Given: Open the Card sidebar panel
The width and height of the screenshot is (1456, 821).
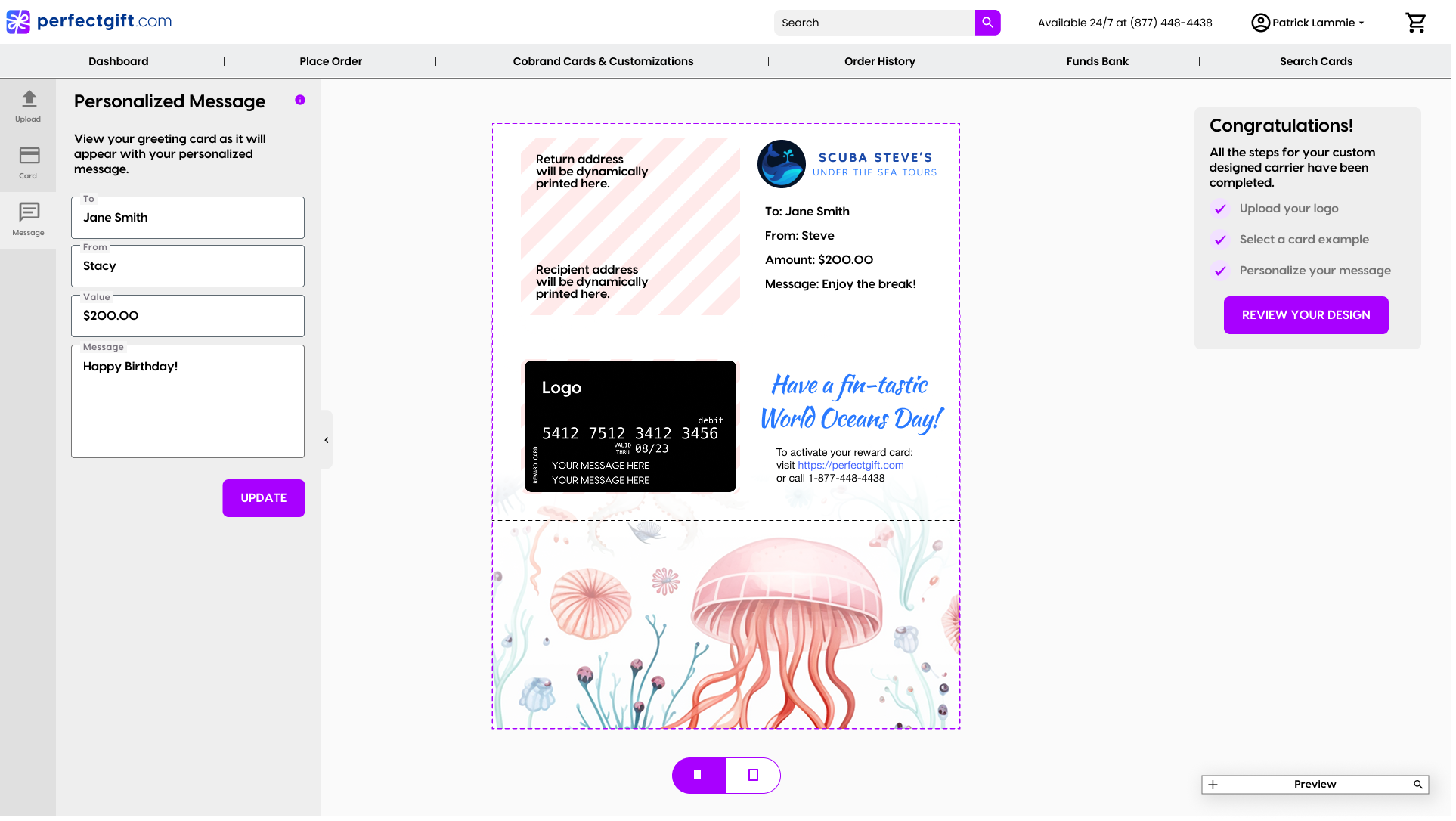Looking at the screenshot, I should coord(28,163).
